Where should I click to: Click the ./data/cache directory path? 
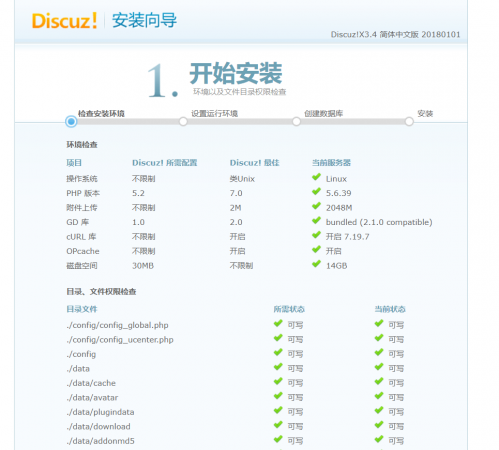[x=91, y=383]
